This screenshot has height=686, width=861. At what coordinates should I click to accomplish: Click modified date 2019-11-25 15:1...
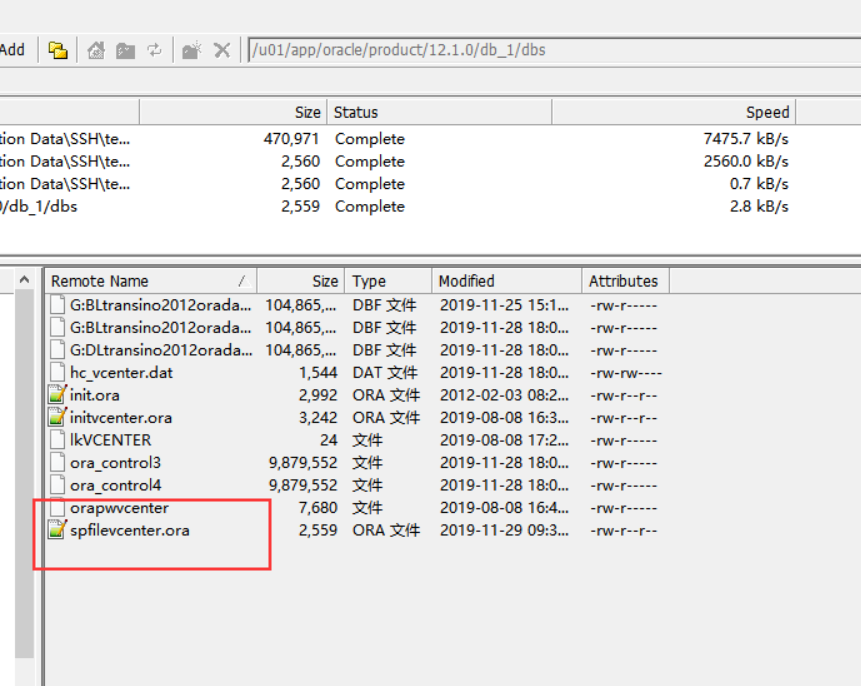pos(504,305)
